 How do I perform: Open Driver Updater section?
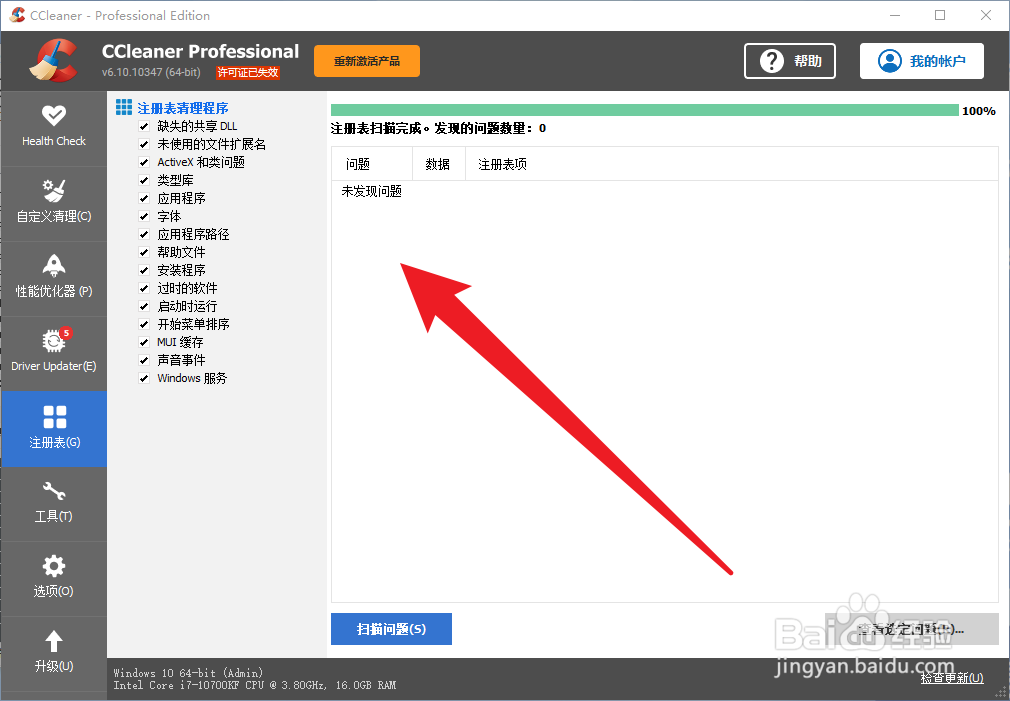pyautogui.click(x=53, y=352)
